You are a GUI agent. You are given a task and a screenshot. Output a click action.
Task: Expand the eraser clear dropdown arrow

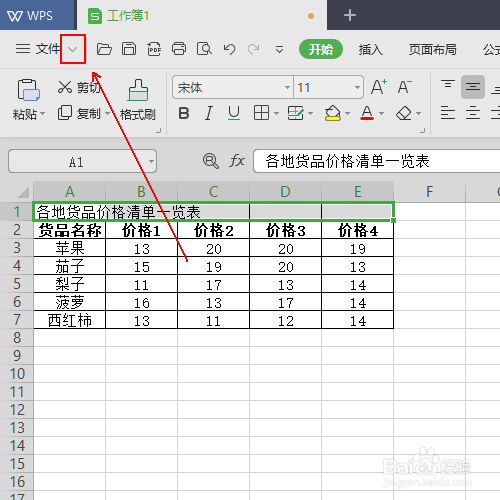(x=419, y=114)
